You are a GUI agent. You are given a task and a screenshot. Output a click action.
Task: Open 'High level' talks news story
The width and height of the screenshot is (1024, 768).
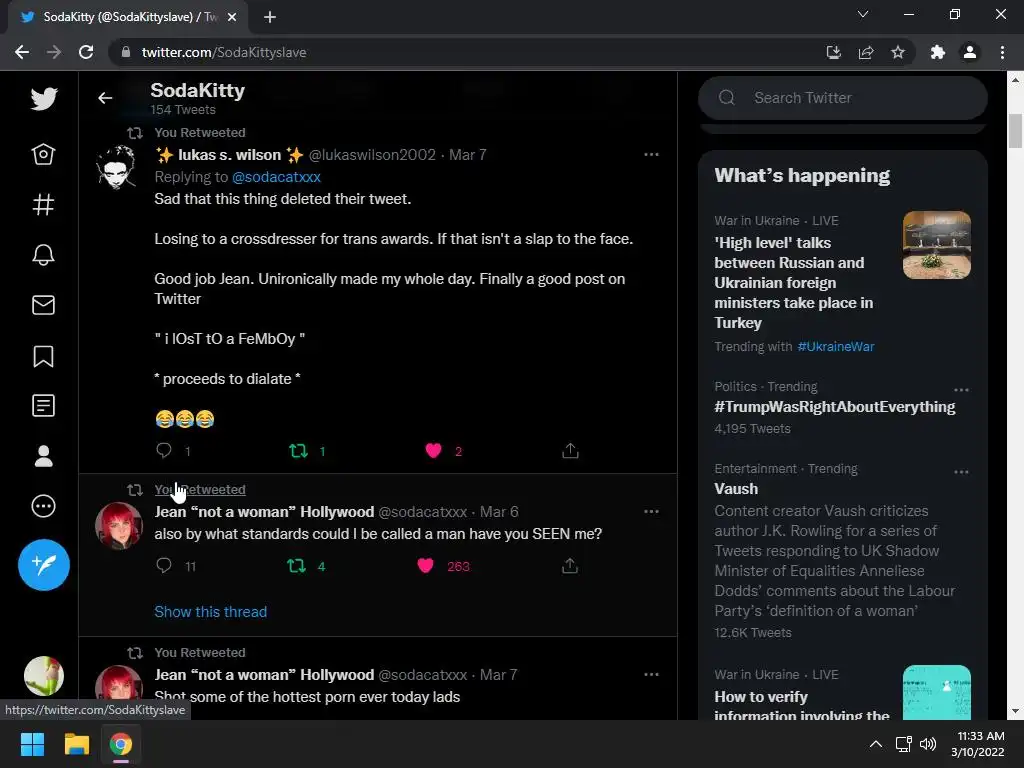tap(795, 283)
